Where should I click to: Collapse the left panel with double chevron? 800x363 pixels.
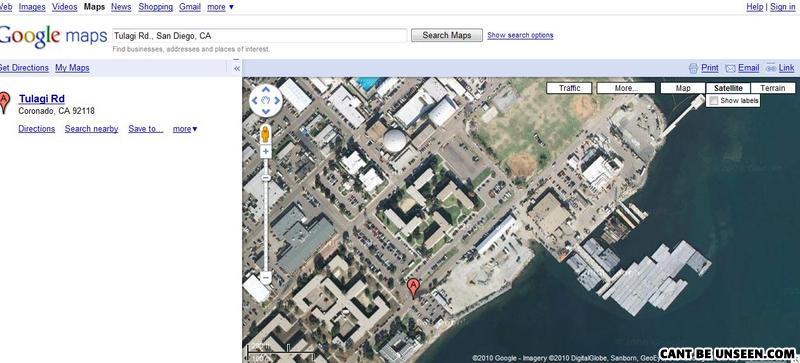pyautogui.click(x=237, y=68)
